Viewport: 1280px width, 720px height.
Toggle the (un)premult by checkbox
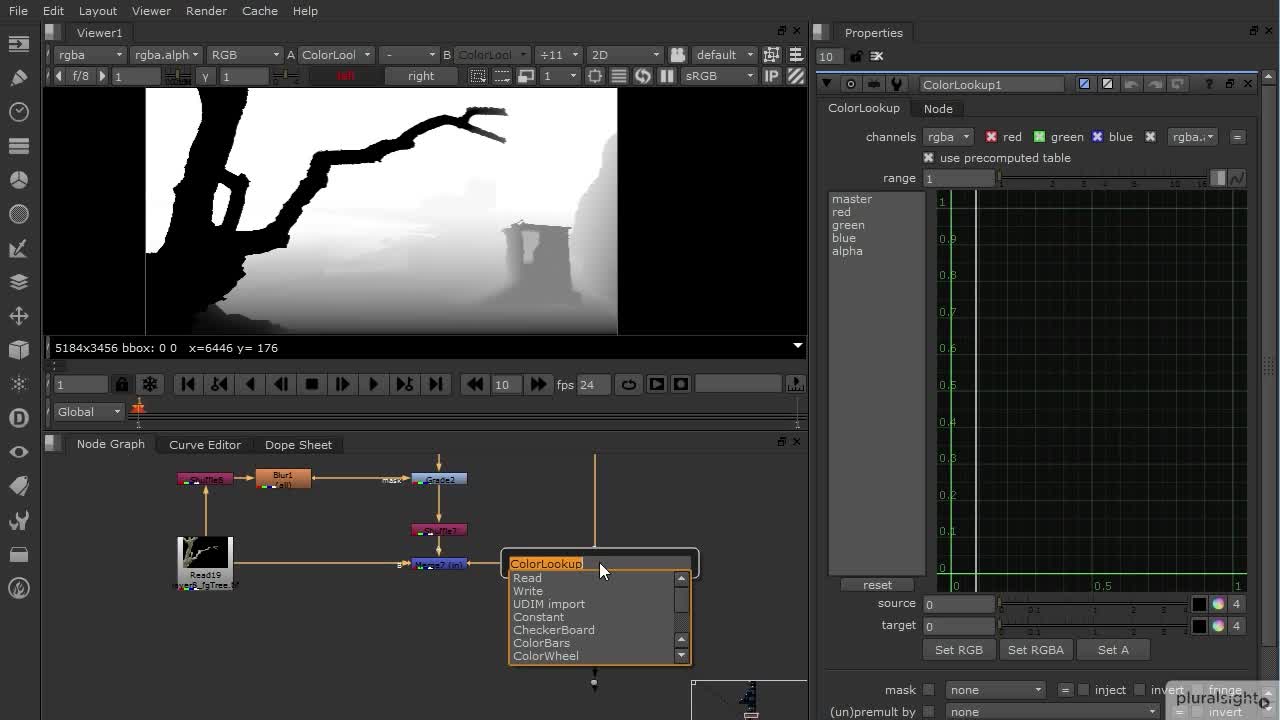coord(928,712)
